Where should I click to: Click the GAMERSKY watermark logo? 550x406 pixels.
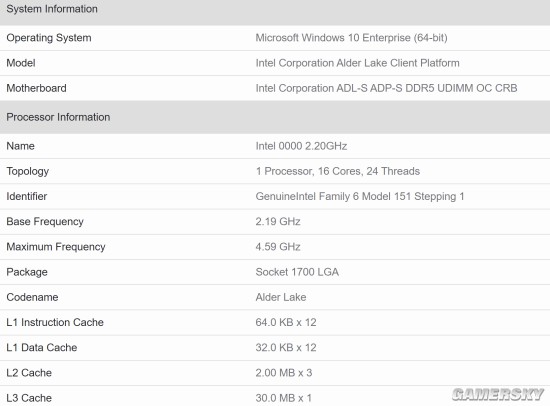pos(498,394)
